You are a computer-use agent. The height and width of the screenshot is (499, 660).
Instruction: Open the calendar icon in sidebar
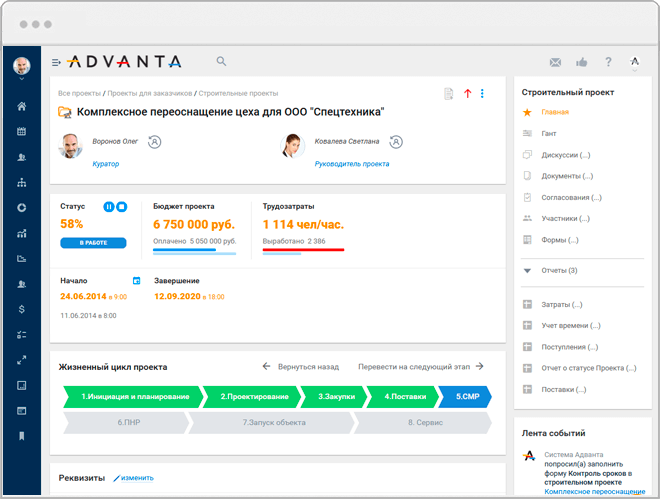tap(21, 131)
